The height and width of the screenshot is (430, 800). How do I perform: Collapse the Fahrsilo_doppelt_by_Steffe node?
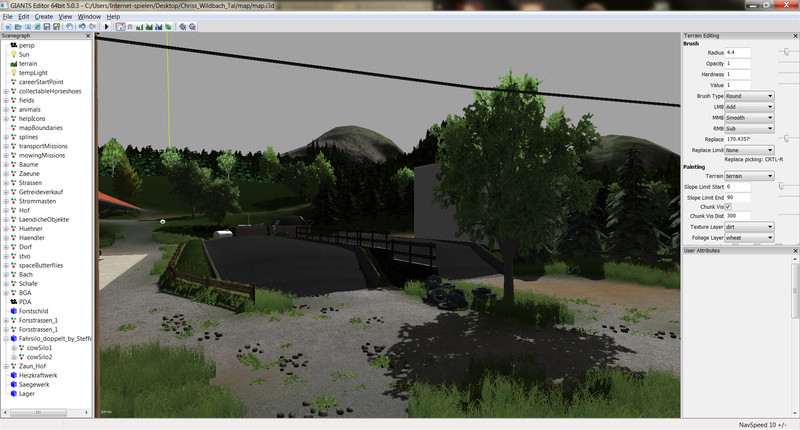pos(6,338)
